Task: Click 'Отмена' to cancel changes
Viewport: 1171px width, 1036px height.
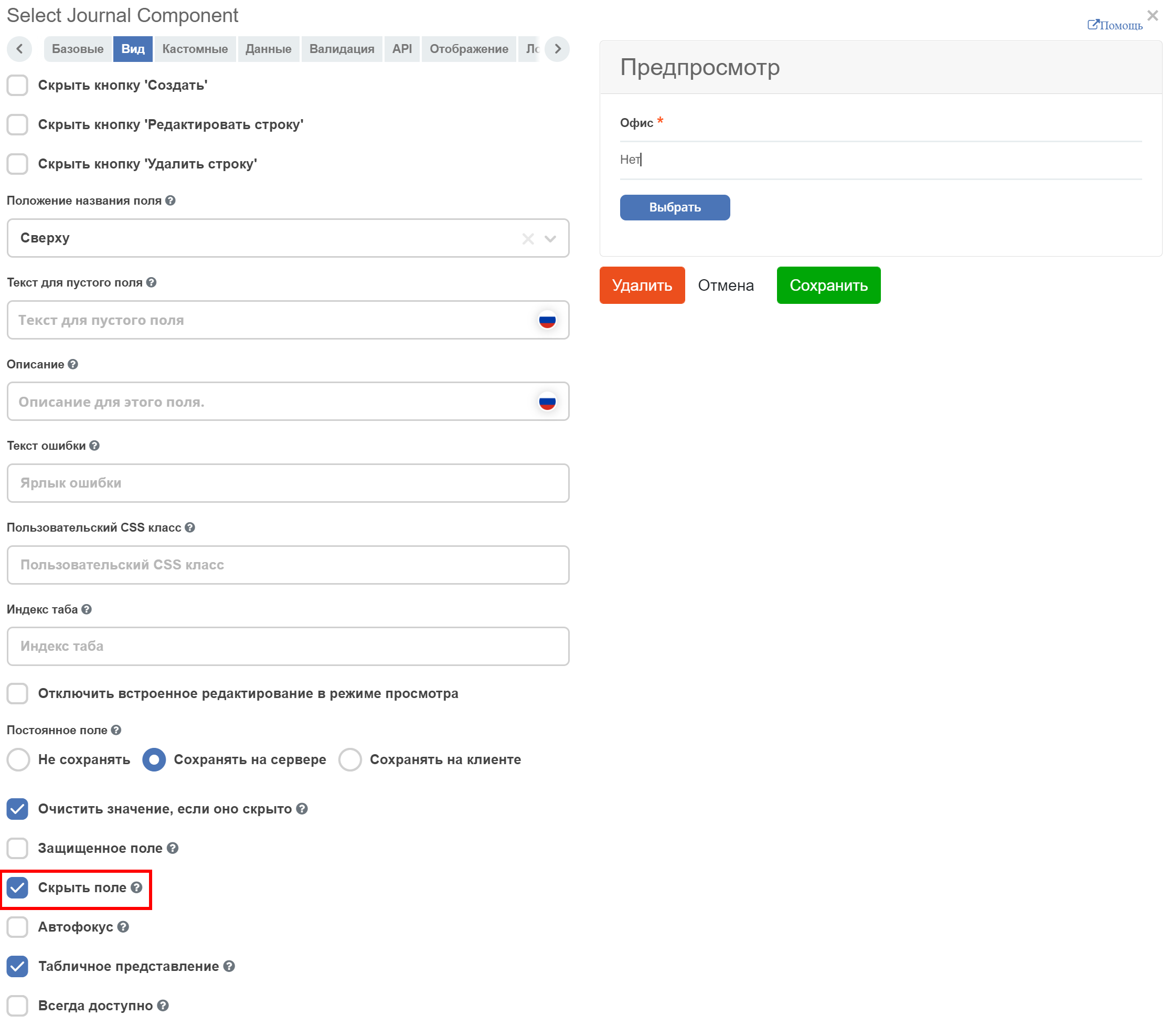Action: 726,286
